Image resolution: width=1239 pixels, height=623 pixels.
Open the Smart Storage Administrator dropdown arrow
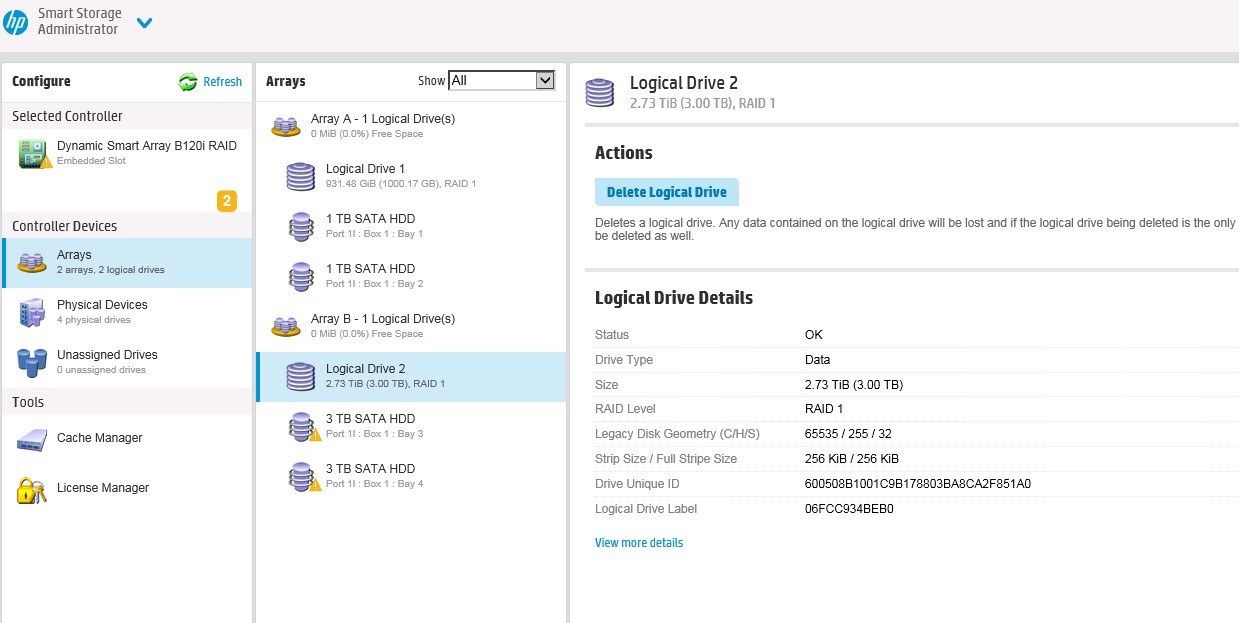[x=144, y=23]
